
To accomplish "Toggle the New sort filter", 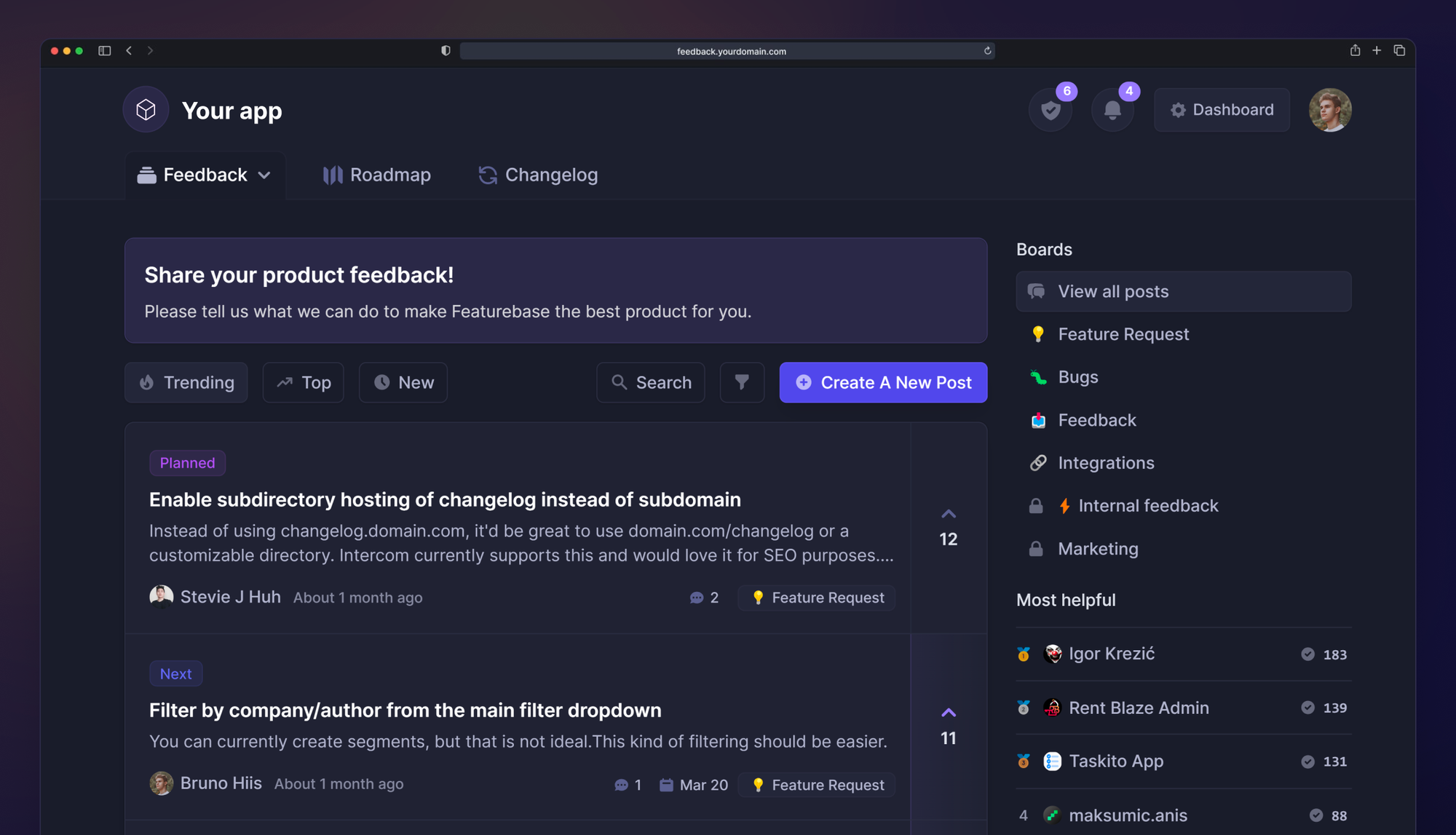I will pyautogui.click(x=403, y=382).
